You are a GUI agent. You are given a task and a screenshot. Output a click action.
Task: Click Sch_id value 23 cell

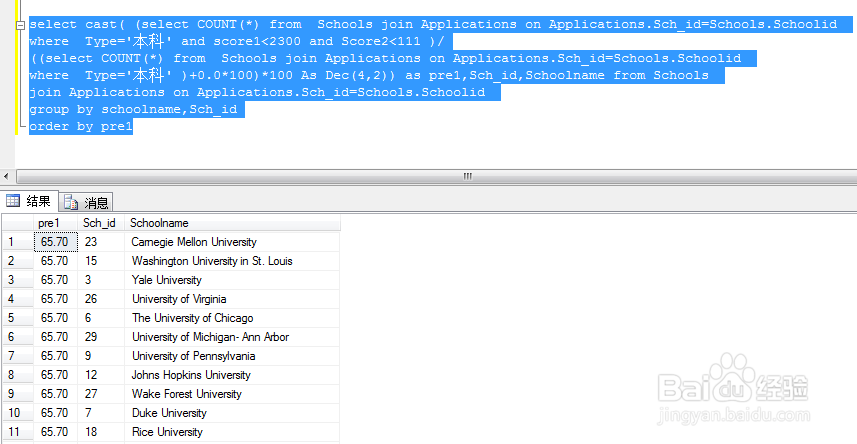pyautogui.click(x=101, y=242)
